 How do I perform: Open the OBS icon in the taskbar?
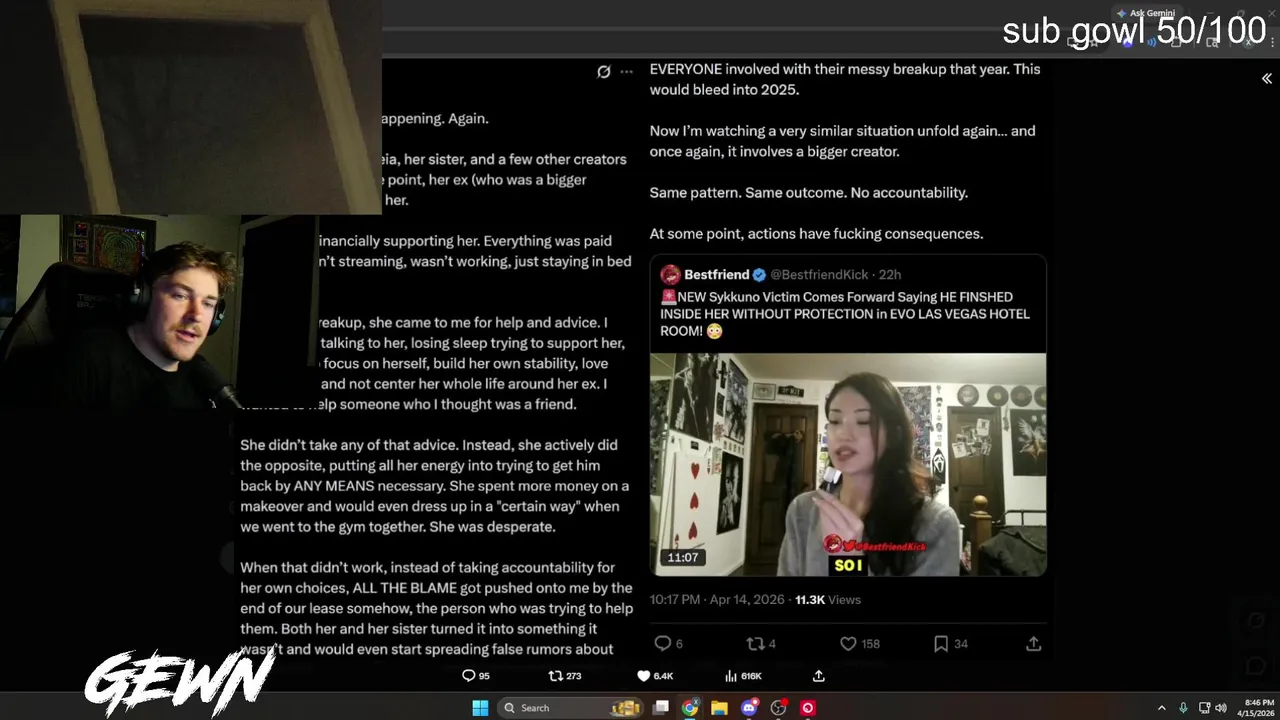pos(778,708)
